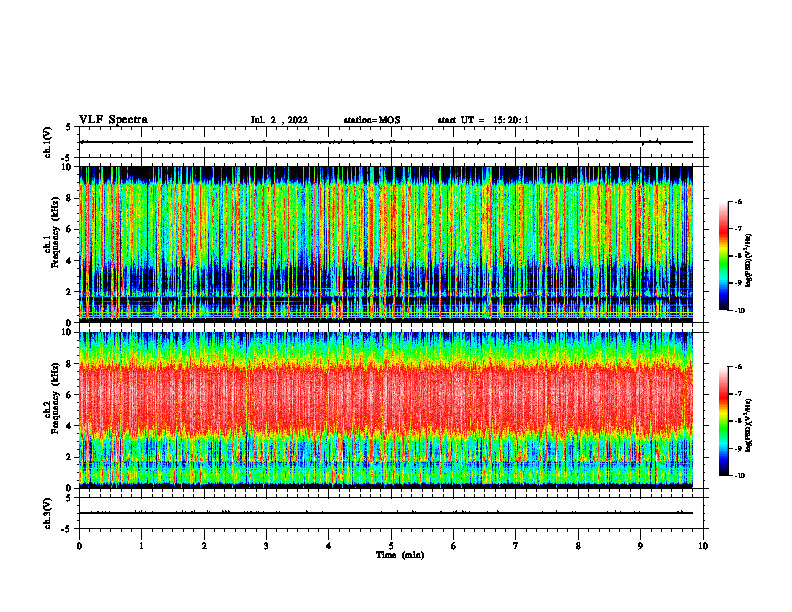Click inside the ch.1 spectrogram panel
Screen dimensions: 792x612
pyautogui.click(x=386, y=244)
